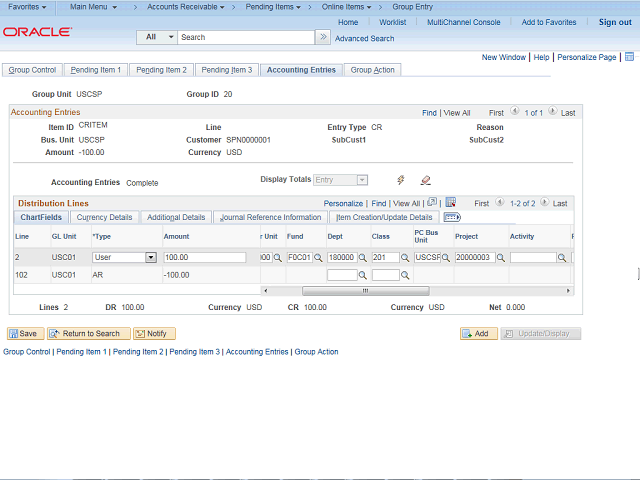Click the New Window link
The width and height of the screenshot is (640, 480).
(x=504, y=57)
